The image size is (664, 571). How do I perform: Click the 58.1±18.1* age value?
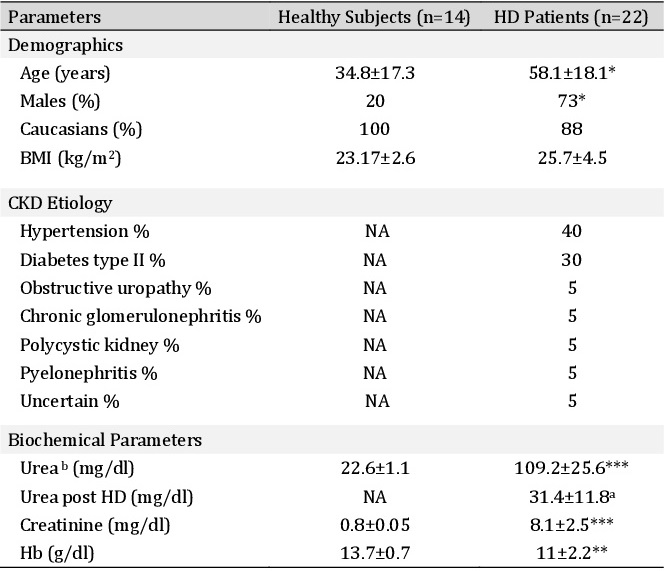coord(572,73)
